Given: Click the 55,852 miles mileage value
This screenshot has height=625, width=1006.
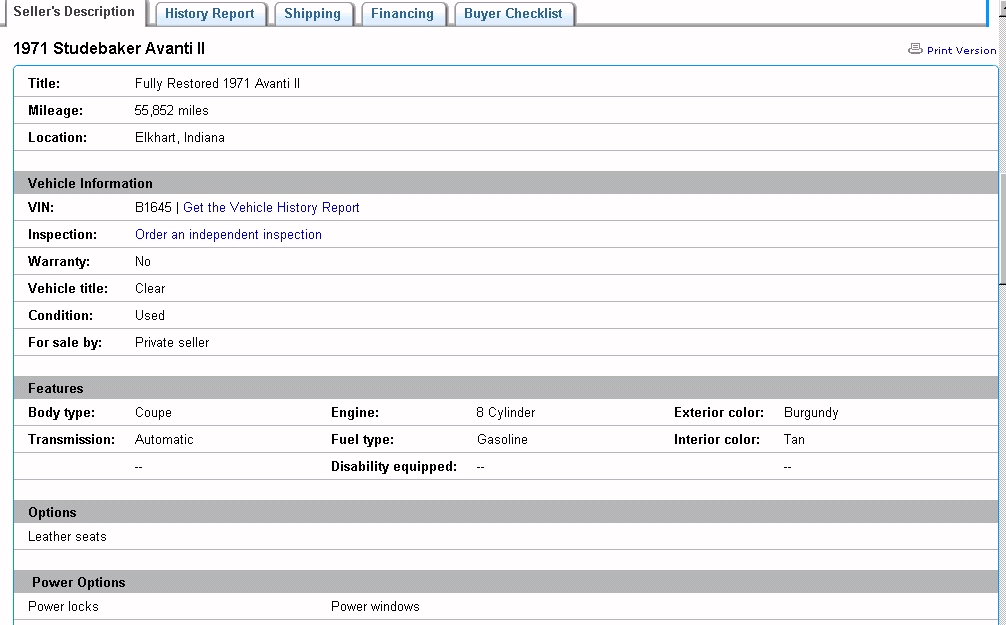Looking at the screenshot, I should pos(172,111).
